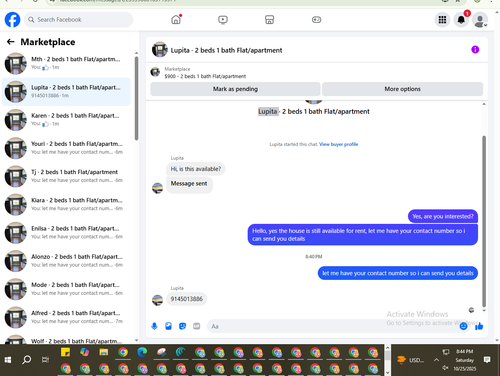Open the Marketplace storefront icon in top bar
Image resolution: width=500 pixels, height=376 pixels.
(x=269, y=20)
